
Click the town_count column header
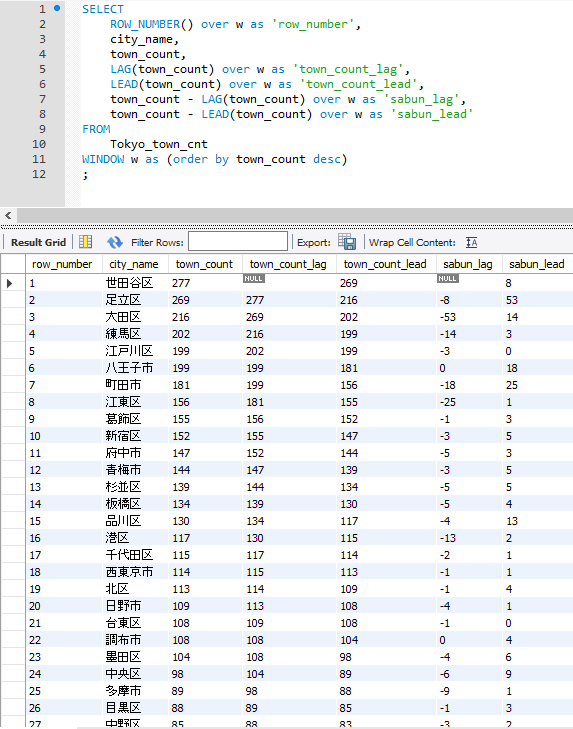205,264
